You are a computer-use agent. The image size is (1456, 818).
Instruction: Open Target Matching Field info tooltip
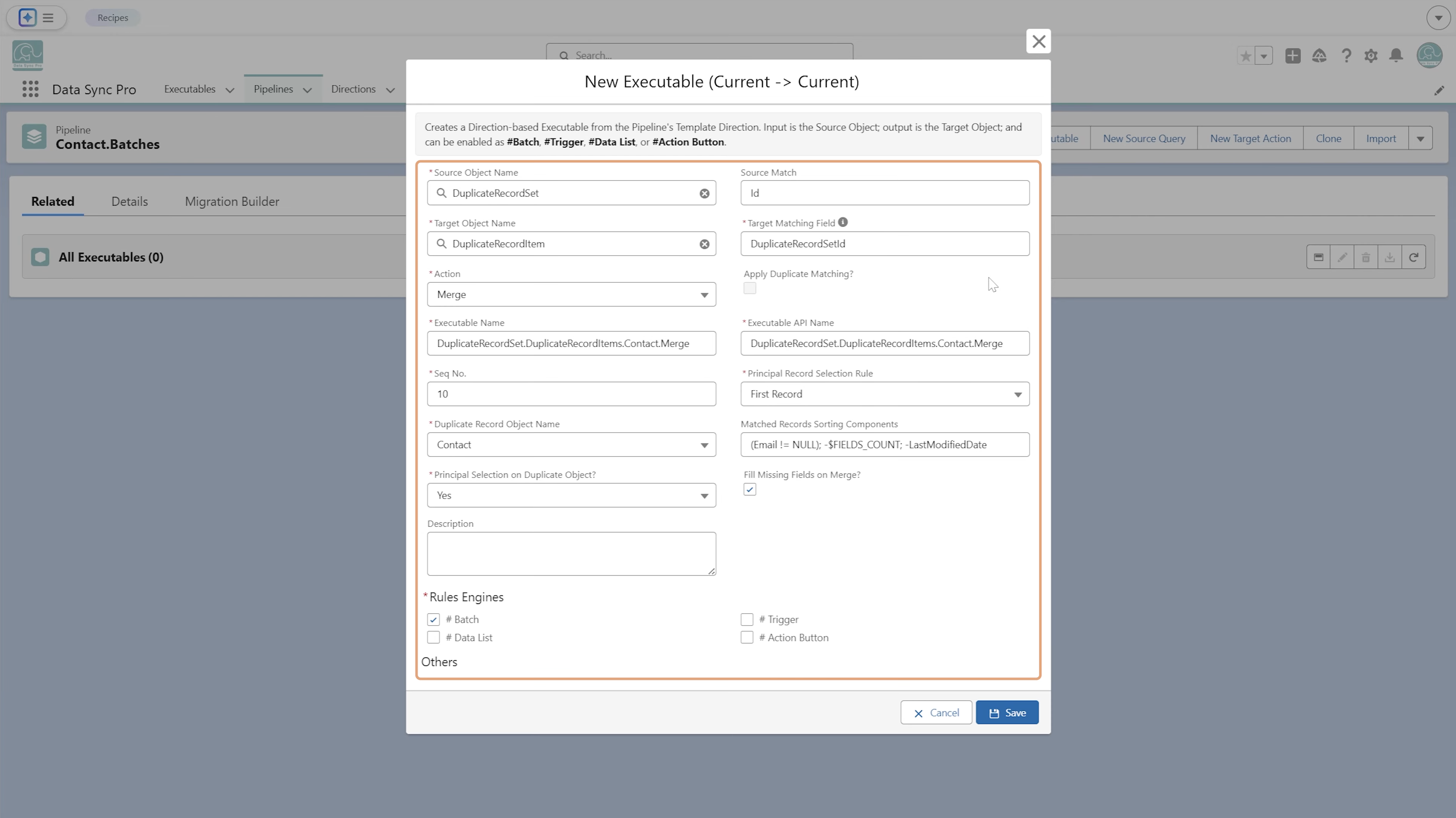(x=843, y=223)
